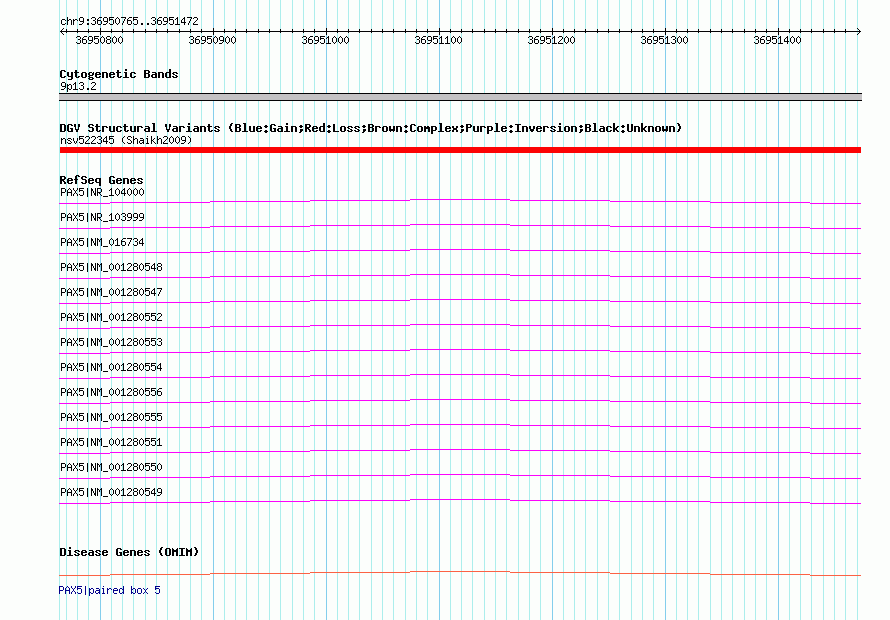This screenshot has width=890, height=620.
Task: Click the chr9:36950765..36951472 coordinate label
Action: click(129, 21)
